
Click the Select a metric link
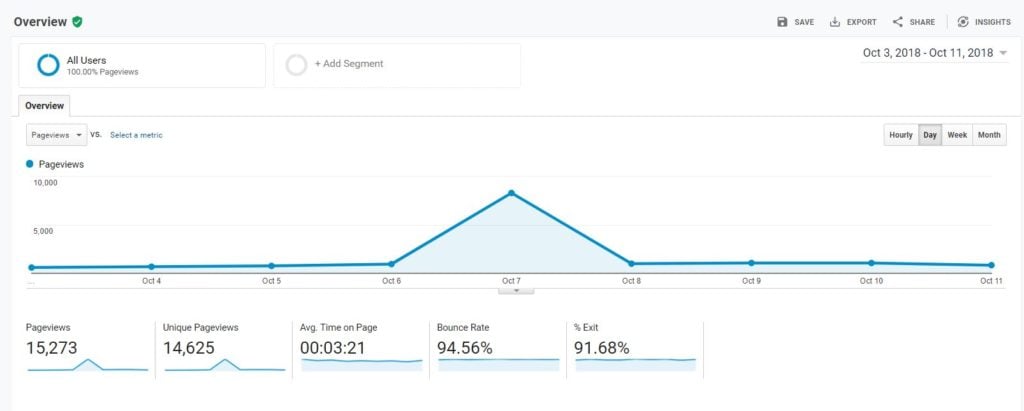click(136, 135)
